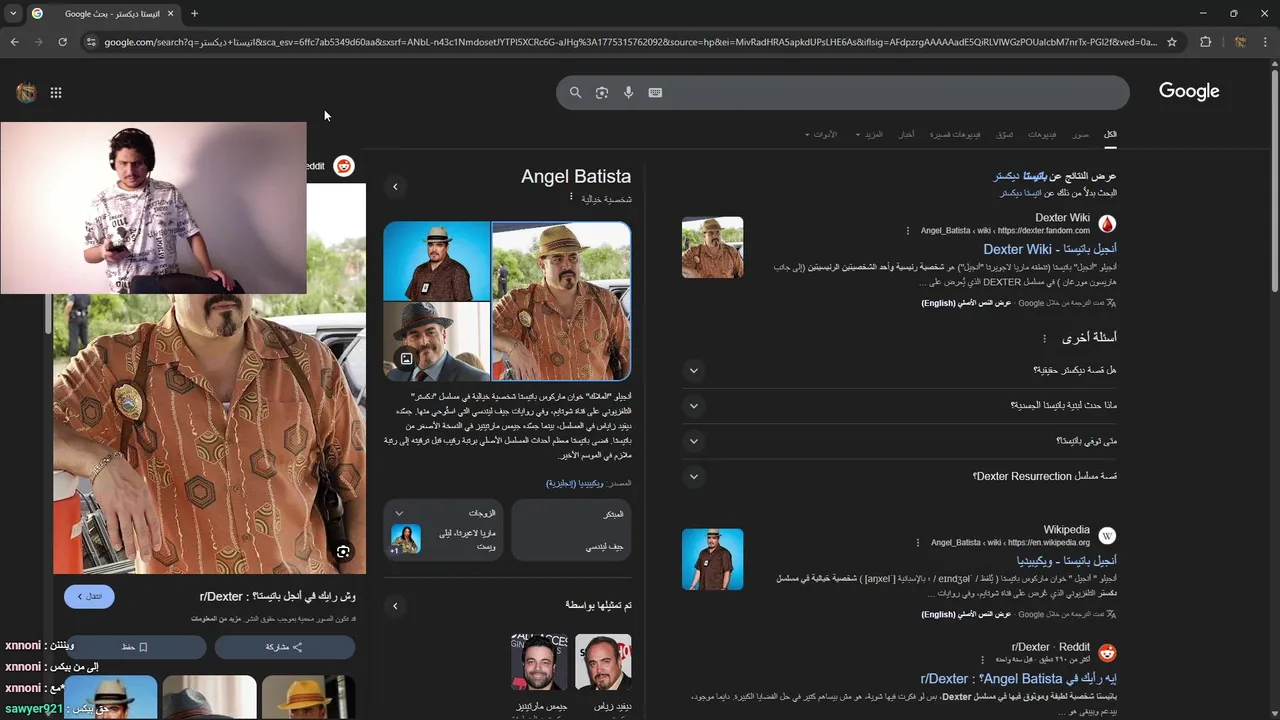Image resolution: width=1280 pixels, height=720 pixels.
Task: Close the Google search browser tab
Action: coord(170,14)
